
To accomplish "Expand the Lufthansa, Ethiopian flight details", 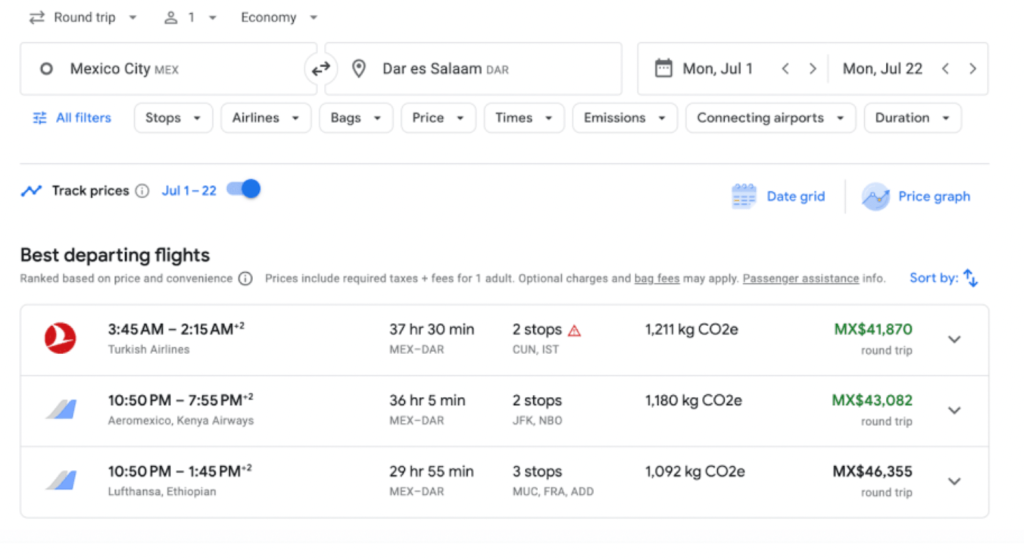I will pos(954,481).
